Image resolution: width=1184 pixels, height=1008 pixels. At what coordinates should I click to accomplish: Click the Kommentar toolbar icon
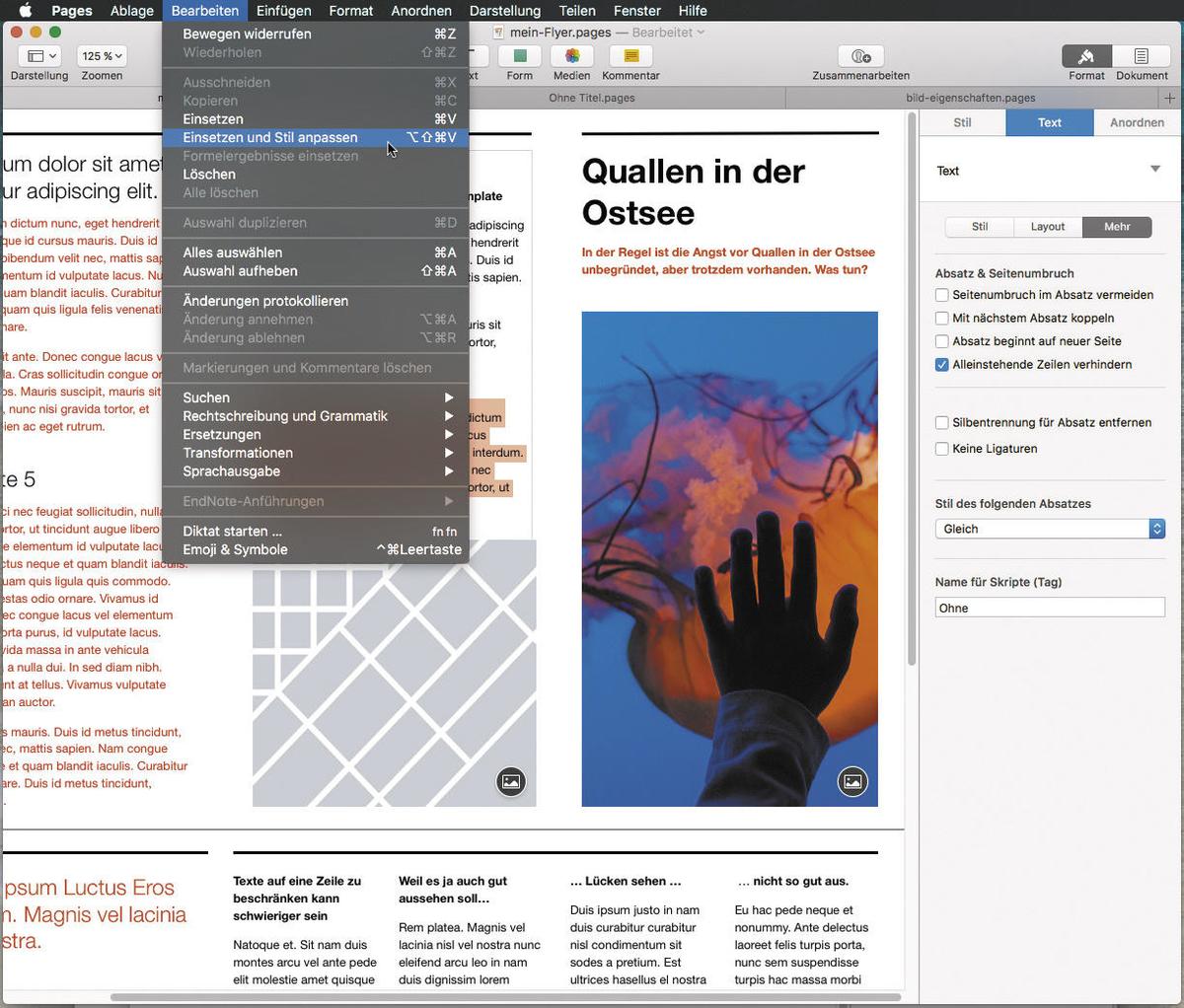coord(630,56)
